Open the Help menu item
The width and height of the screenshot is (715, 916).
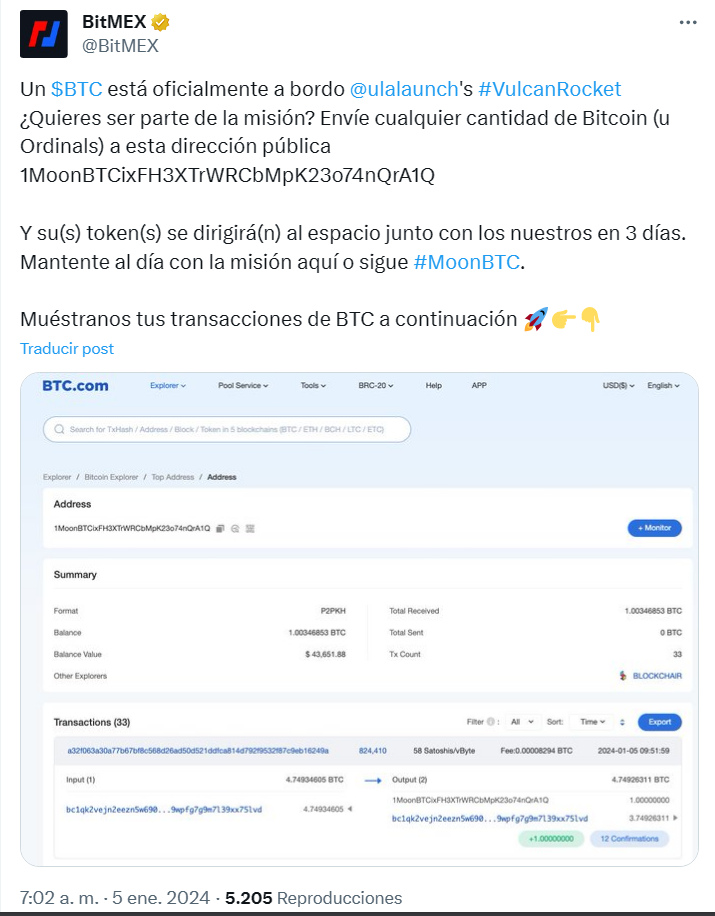pos(433,386)
